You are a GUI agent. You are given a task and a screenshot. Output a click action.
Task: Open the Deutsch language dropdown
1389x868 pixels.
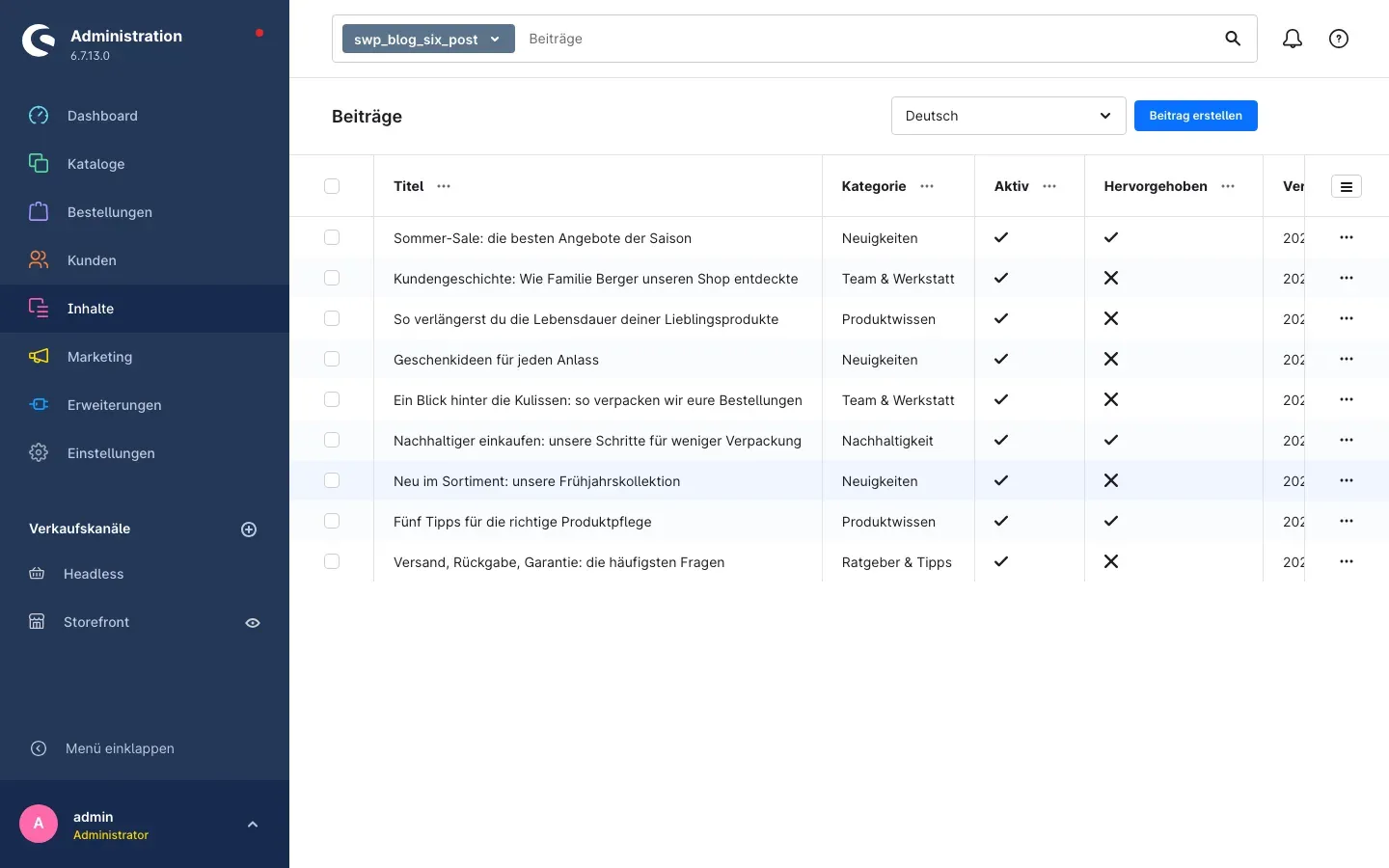(x=1008, y=116)
